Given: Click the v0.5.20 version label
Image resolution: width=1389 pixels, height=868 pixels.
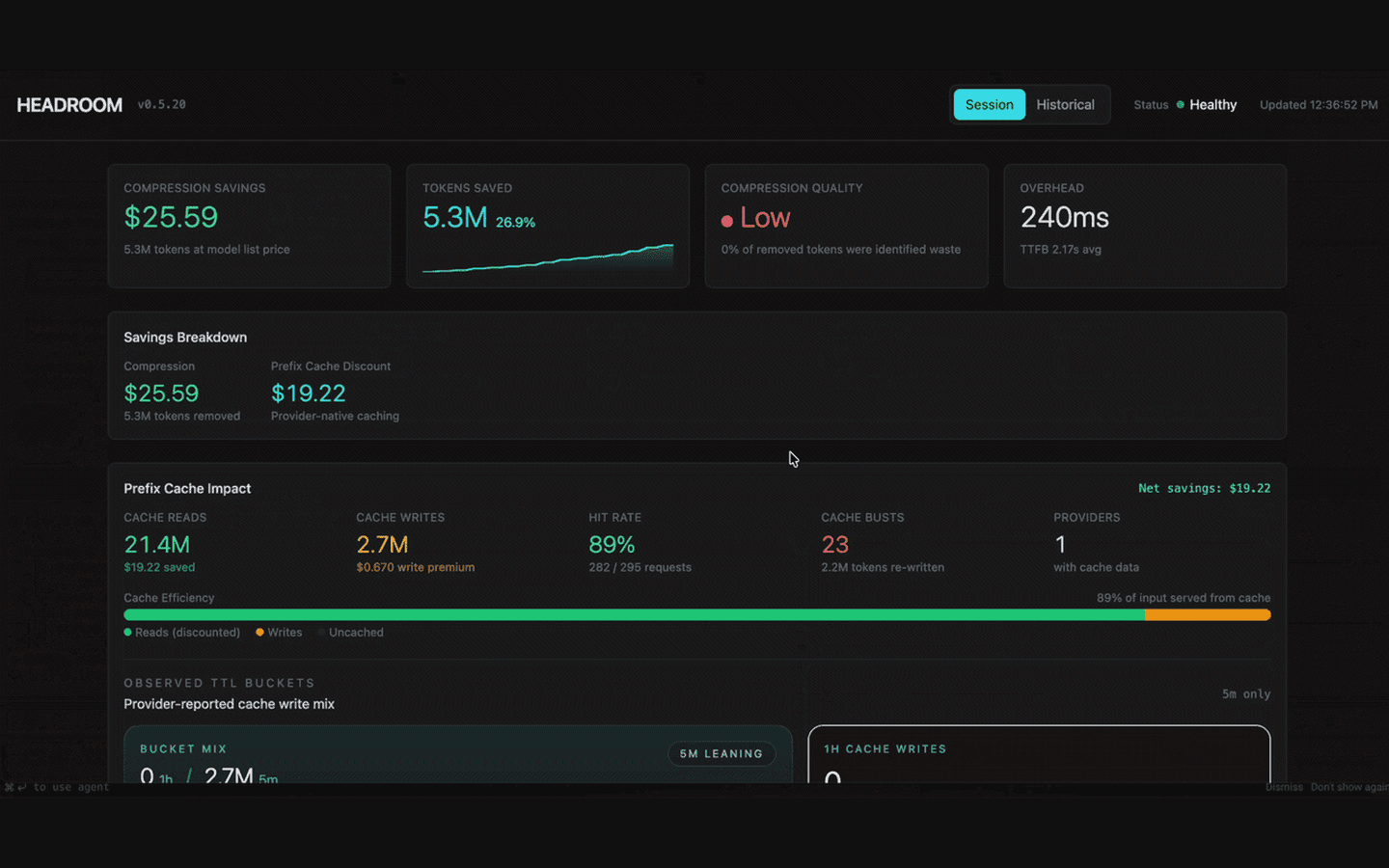Looking at the screenshot, I should [x=161, y=104].
